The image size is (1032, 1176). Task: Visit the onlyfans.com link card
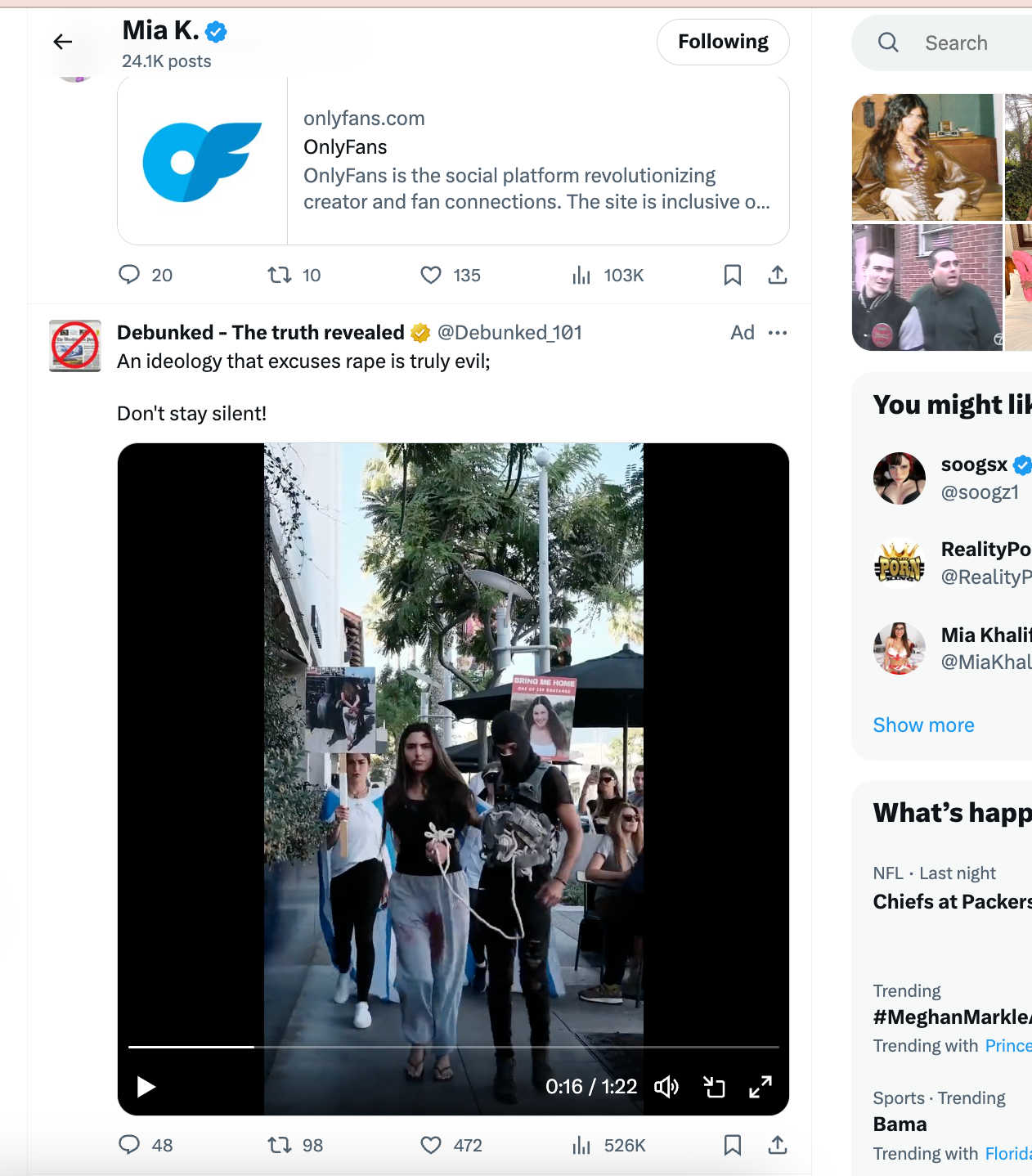click(x=454, y=159)
